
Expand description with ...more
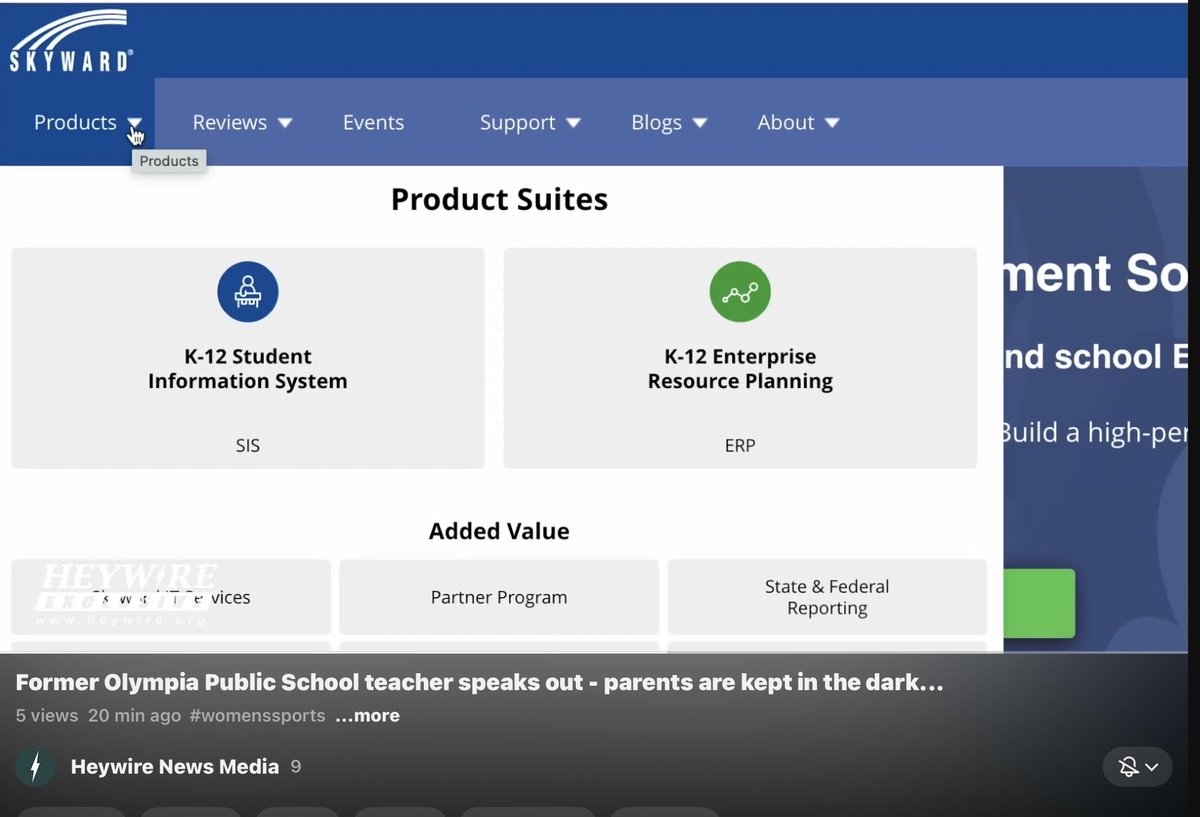367,716
